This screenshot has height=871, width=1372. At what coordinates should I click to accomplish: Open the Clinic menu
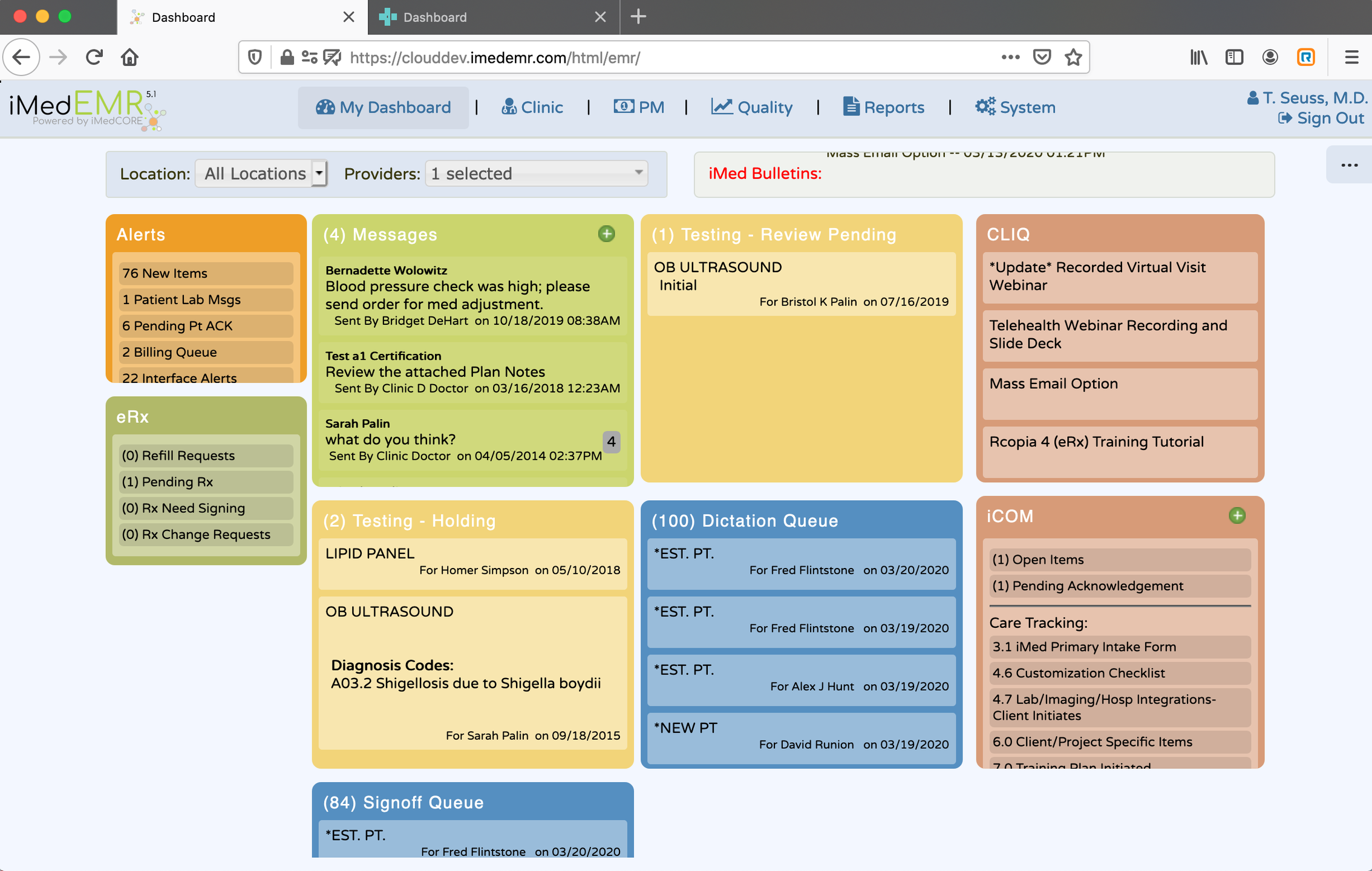532,108
